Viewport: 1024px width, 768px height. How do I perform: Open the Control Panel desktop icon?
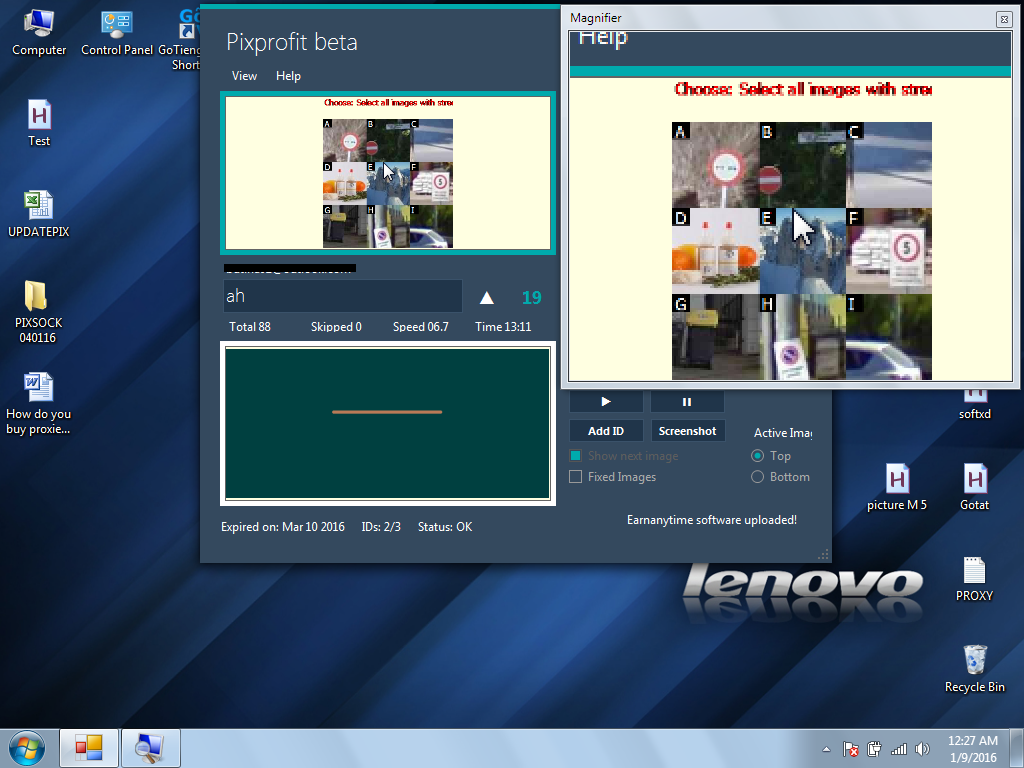[117, 33]
